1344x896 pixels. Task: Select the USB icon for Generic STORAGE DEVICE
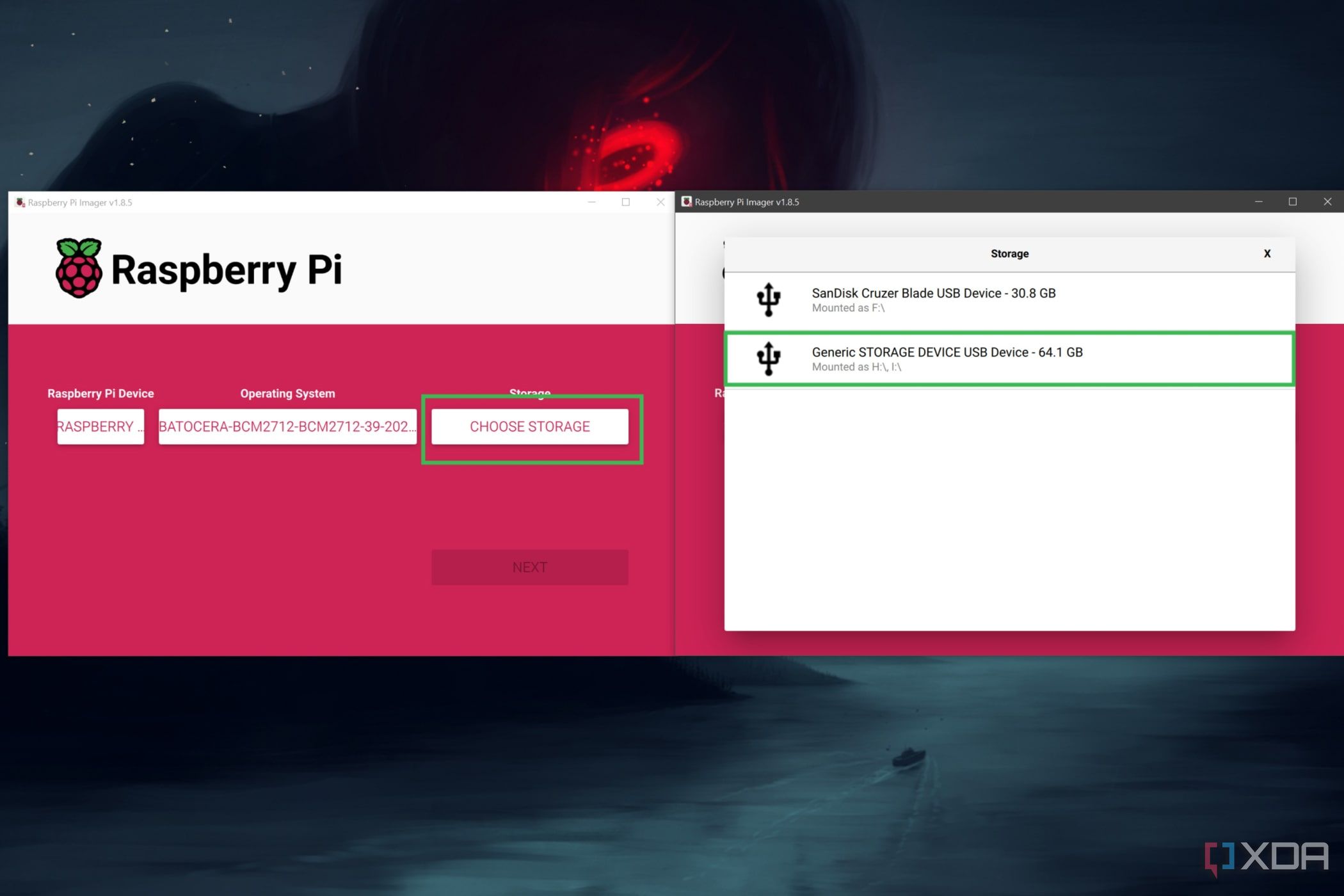pyautogui.click(x=770, y=358)
